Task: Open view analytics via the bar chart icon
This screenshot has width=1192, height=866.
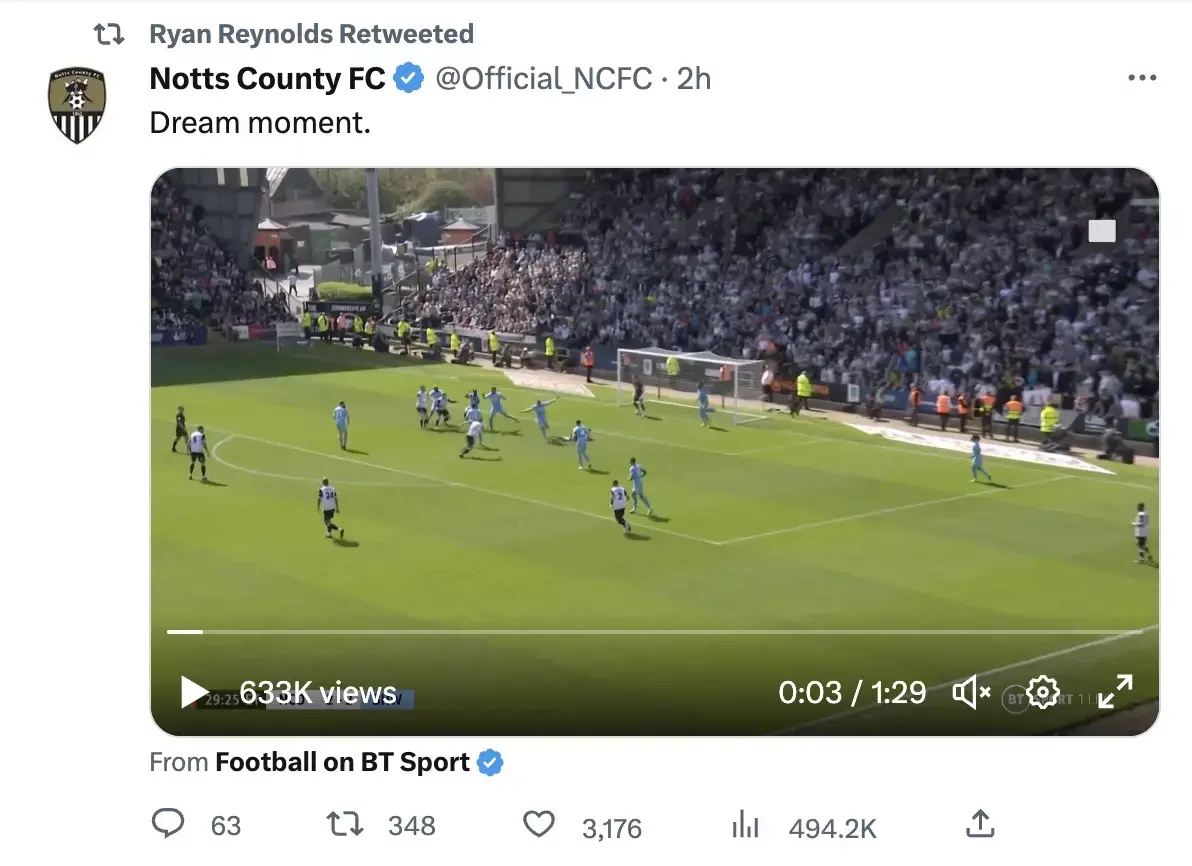Action: tap(745, 824)
